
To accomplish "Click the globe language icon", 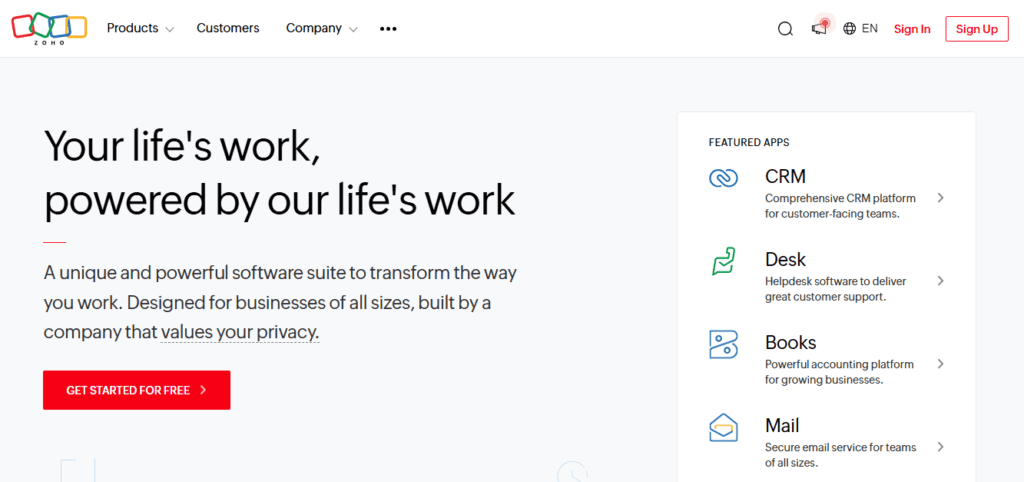I will [849, 29].
